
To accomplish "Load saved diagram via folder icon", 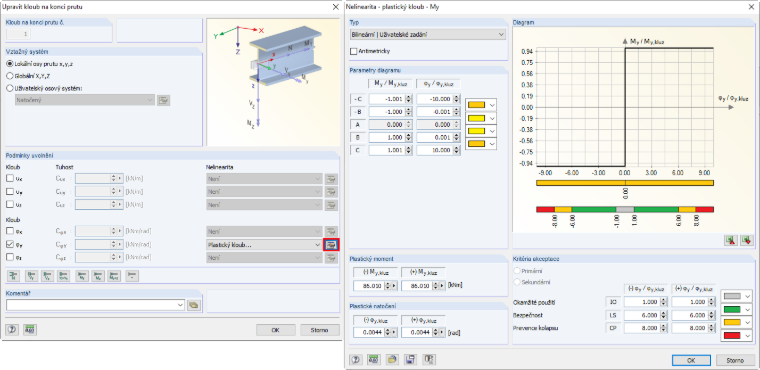I will [392, 359].
